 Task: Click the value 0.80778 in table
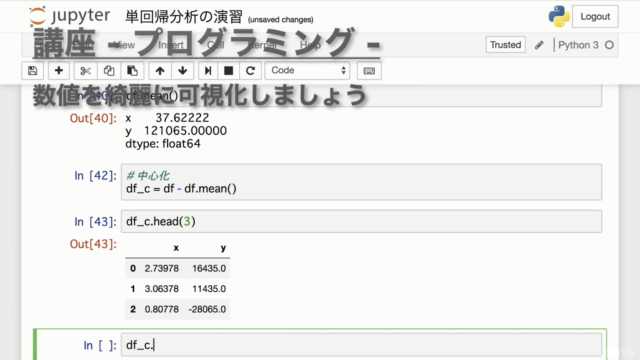coord(162,309)
